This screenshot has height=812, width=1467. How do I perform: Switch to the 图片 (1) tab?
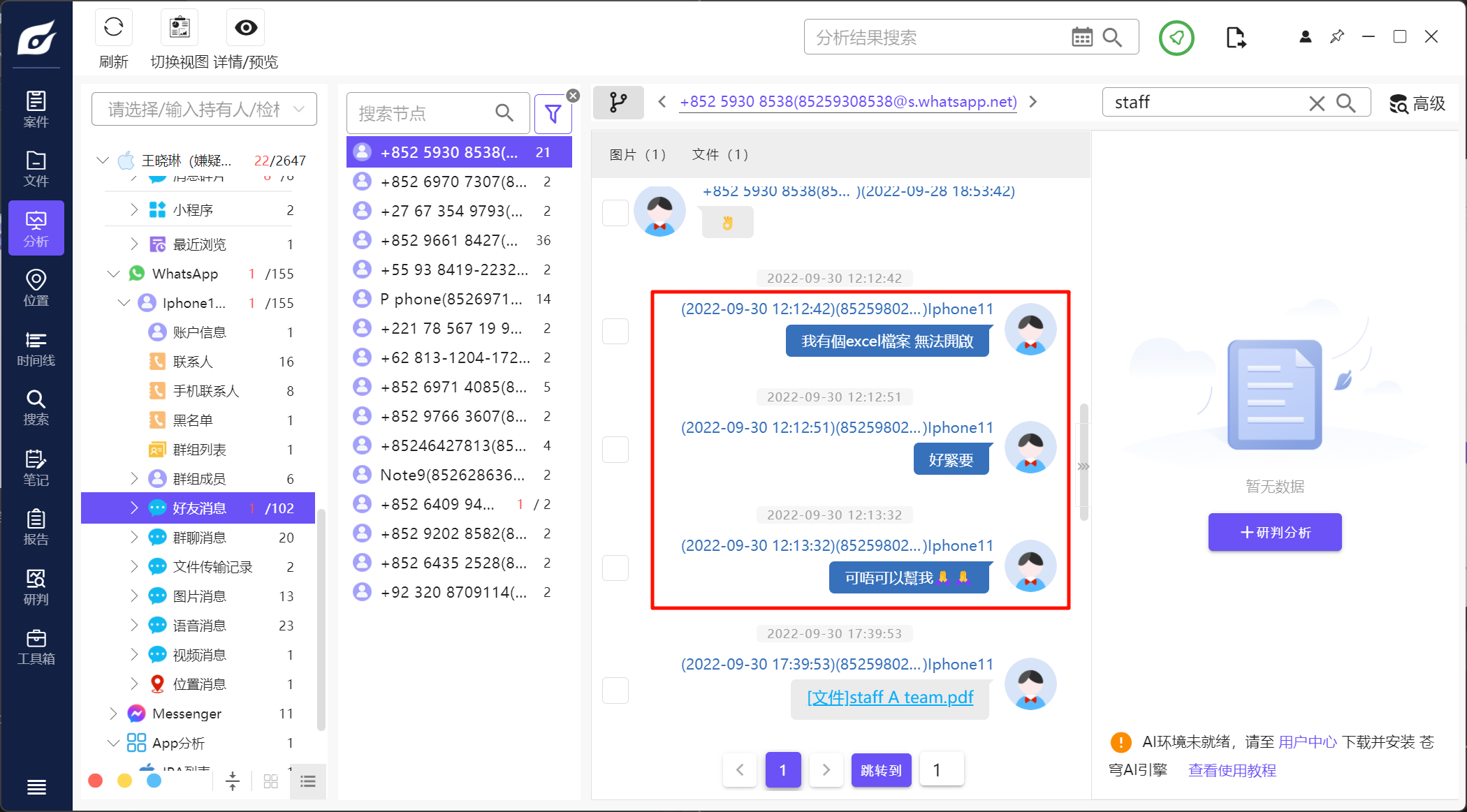[x=637, y=154]
